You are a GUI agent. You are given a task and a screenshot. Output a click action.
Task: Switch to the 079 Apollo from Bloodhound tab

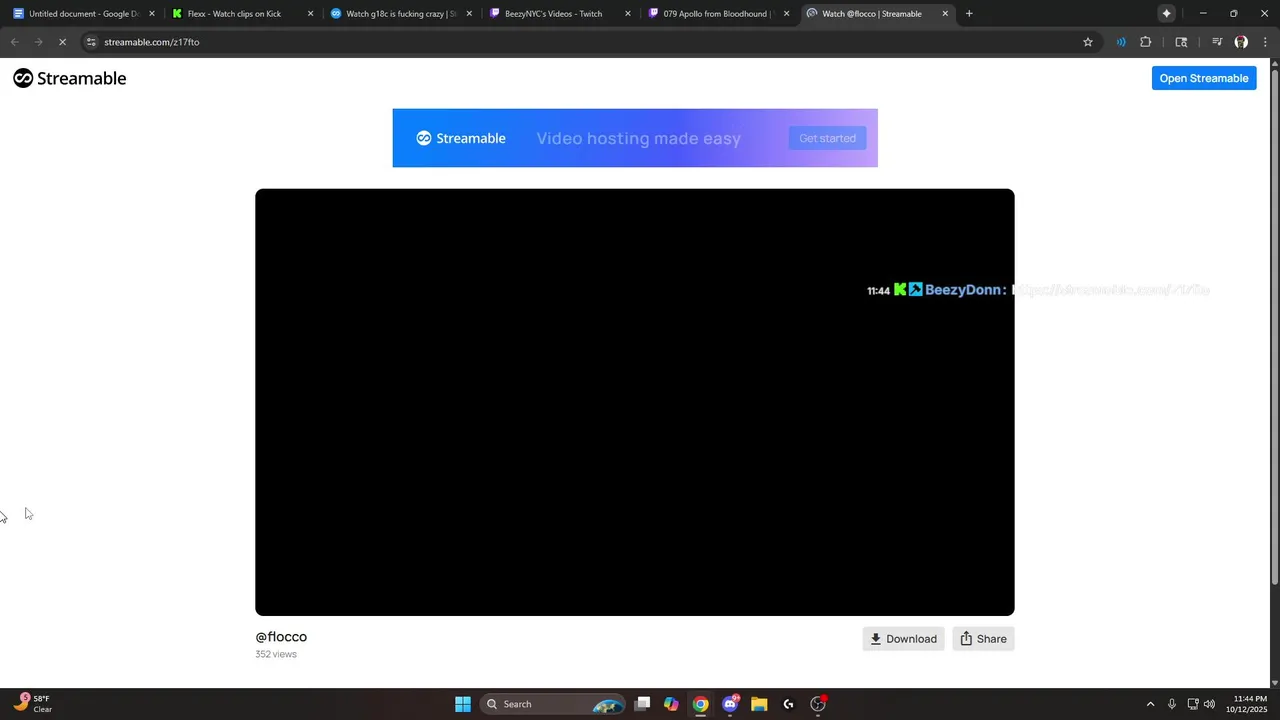[x=718, y=14]
